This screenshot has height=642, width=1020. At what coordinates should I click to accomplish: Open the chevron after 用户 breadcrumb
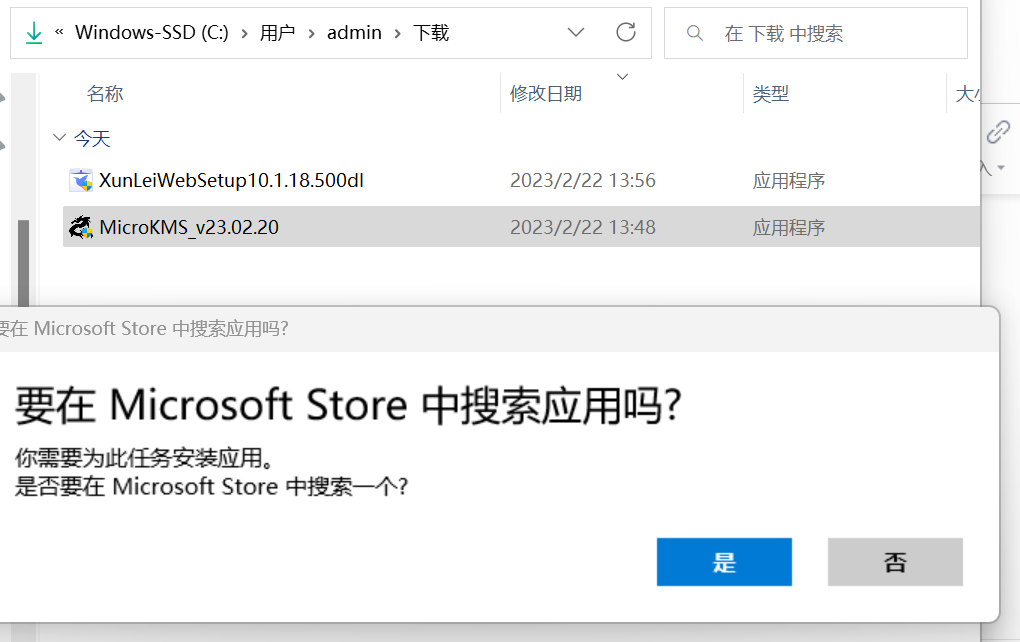pyautogui.click(x=312, y=33)
